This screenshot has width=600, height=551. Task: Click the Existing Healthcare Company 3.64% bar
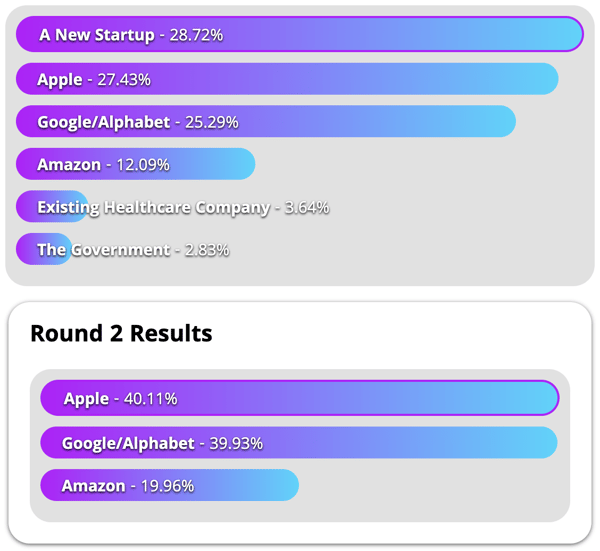coord(52,206)
